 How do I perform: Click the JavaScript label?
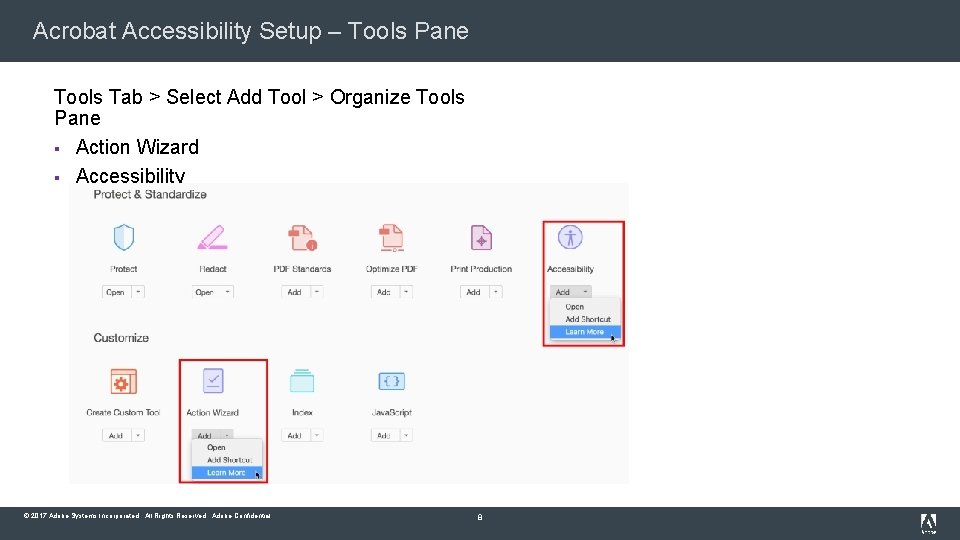(x=392, y=413)
